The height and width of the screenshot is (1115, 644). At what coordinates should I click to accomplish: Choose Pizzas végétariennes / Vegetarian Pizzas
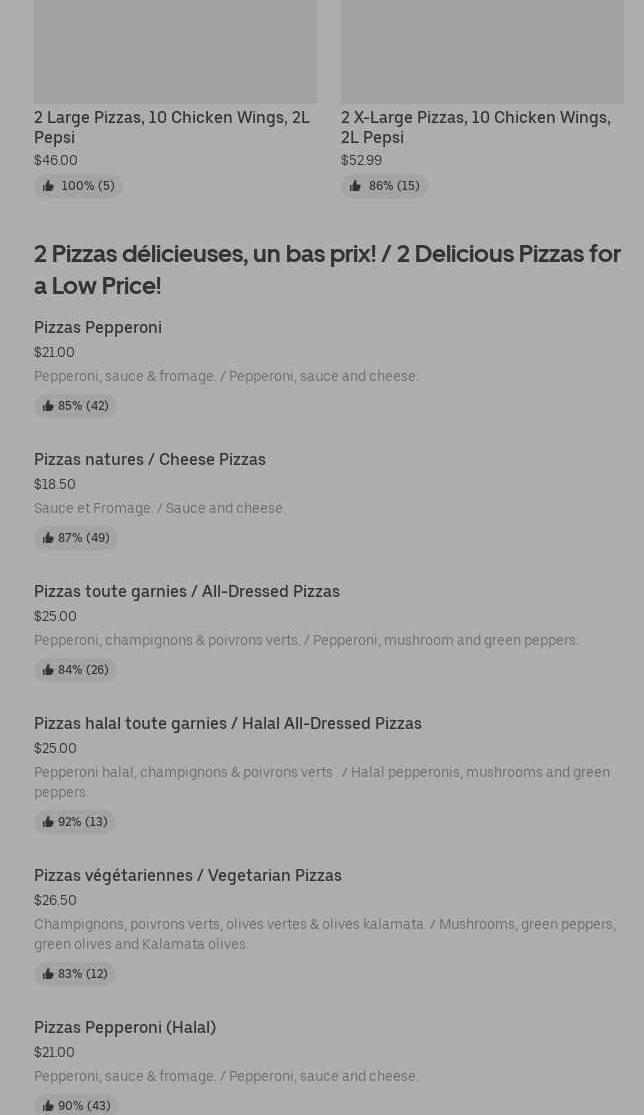188,875
